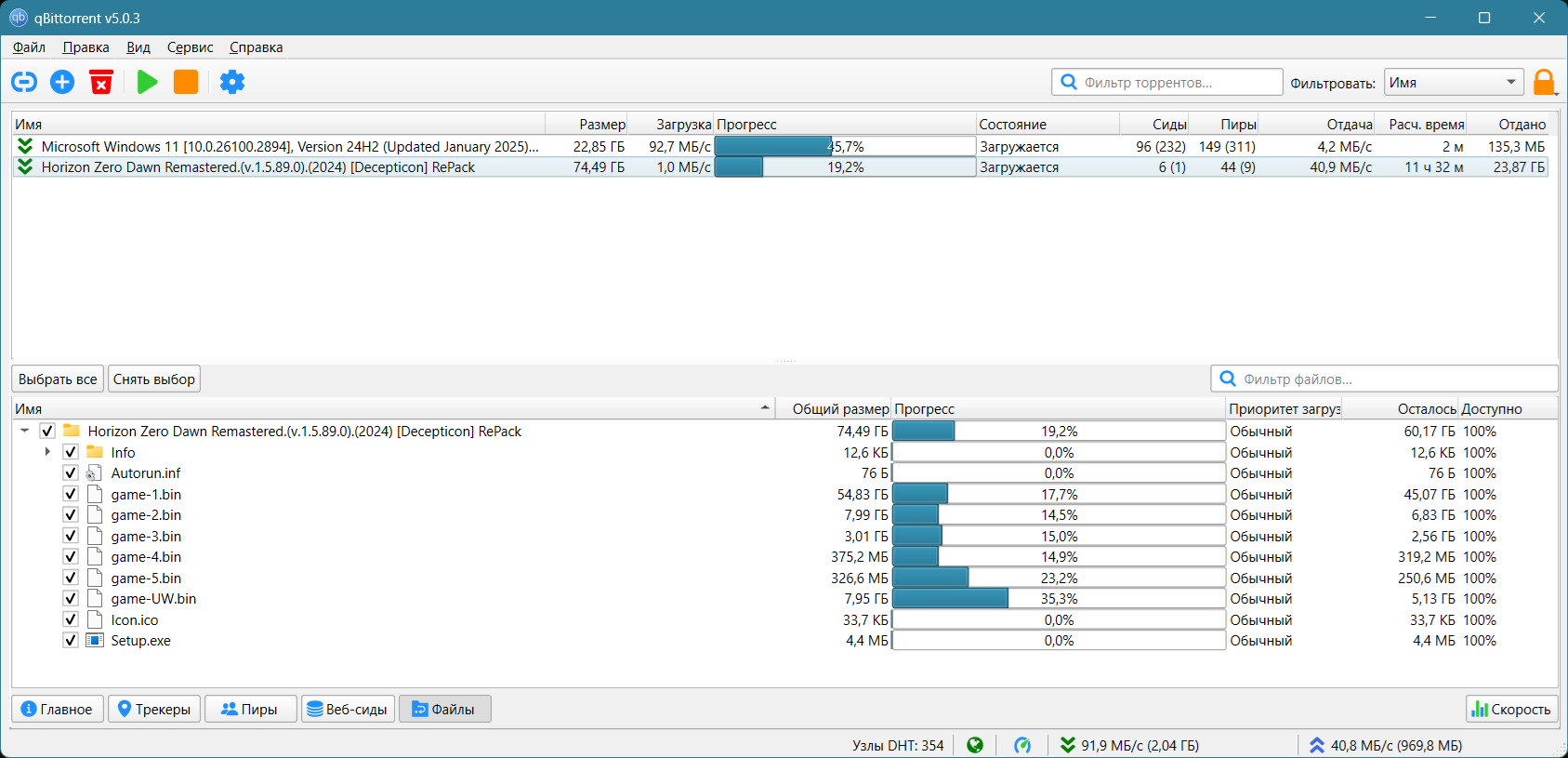This screenshot has width=1568, height=758.
Task: Uncheck the game-1.bin checkbox
Action: (71, 494)
